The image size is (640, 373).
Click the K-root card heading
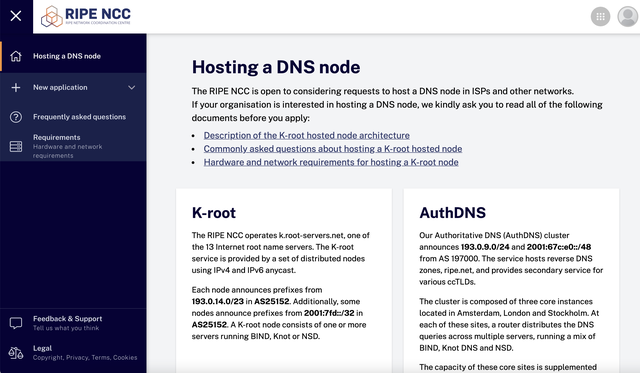pyautogui.click(x=214, y=213)
